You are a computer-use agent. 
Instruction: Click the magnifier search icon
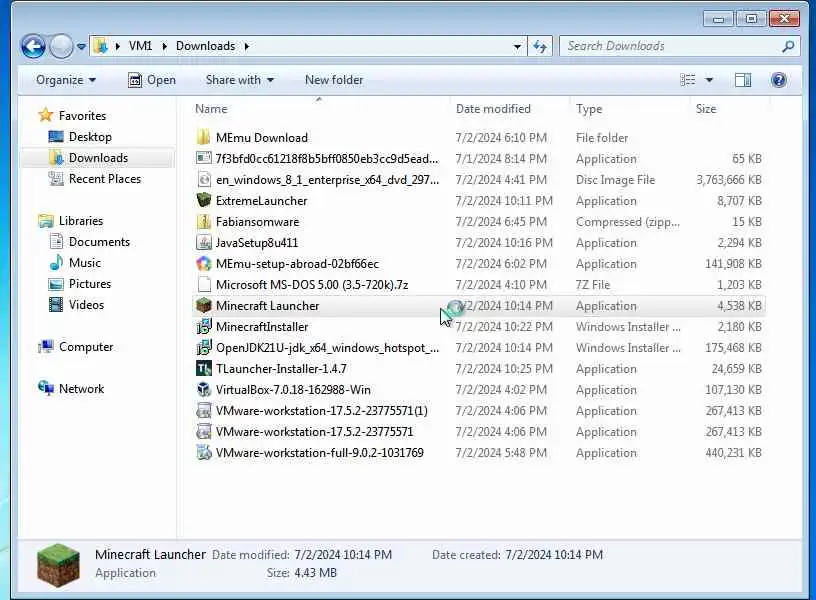click(x=788, y=46)
